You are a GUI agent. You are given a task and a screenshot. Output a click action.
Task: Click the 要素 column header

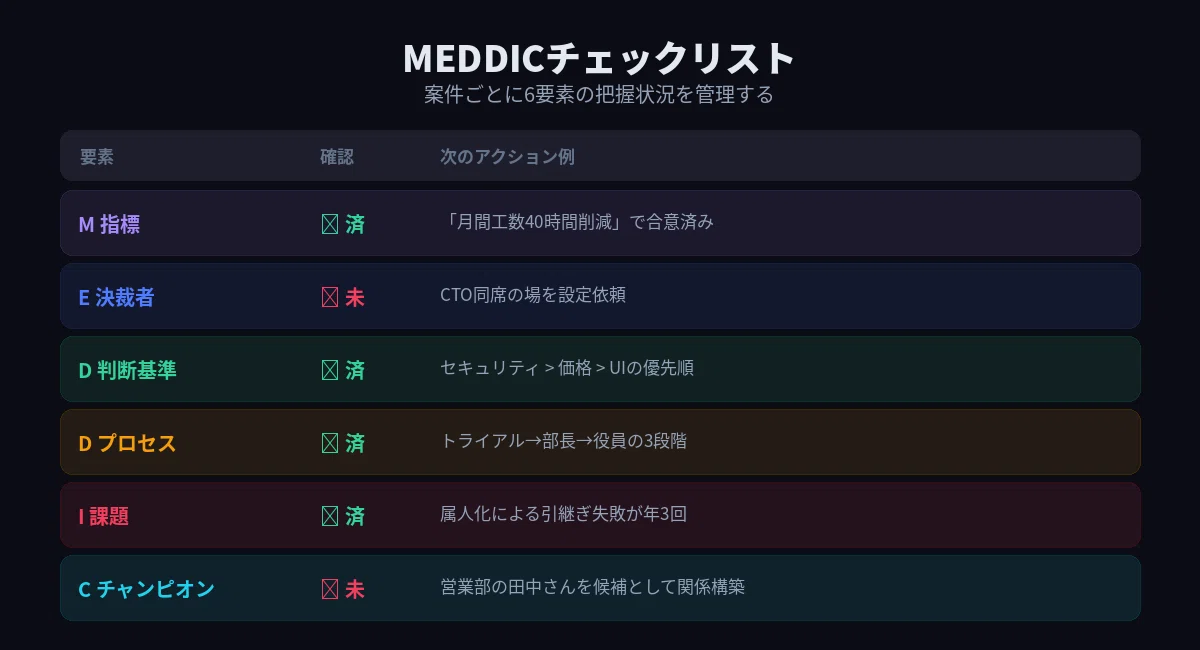coord(97,157)
